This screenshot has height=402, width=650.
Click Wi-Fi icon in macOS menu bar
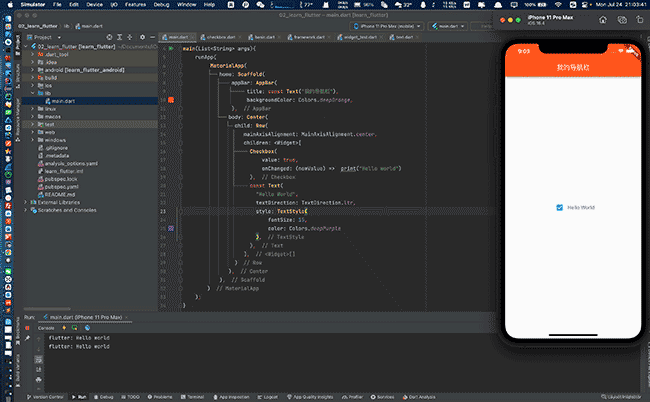point(558,5)
